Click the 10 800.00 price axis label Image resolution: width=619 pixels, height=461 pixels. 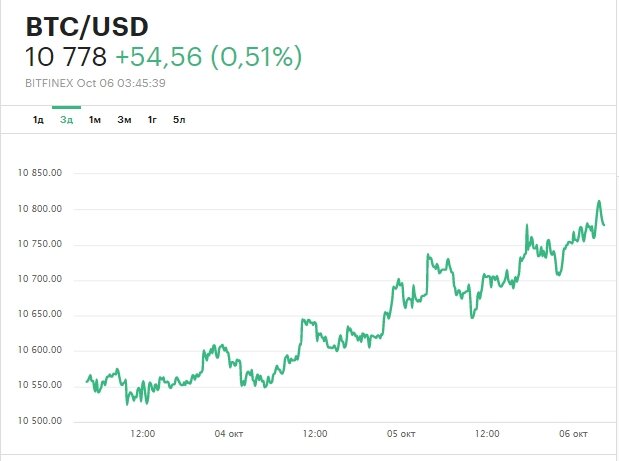[x=41, y=209]
